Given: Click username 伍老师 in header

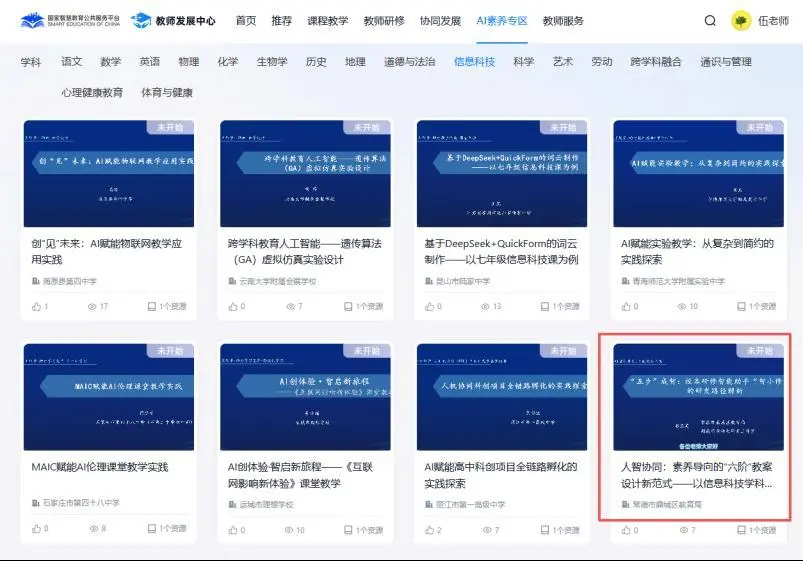Looking at the screenshot, I should [x=773, y=21].
